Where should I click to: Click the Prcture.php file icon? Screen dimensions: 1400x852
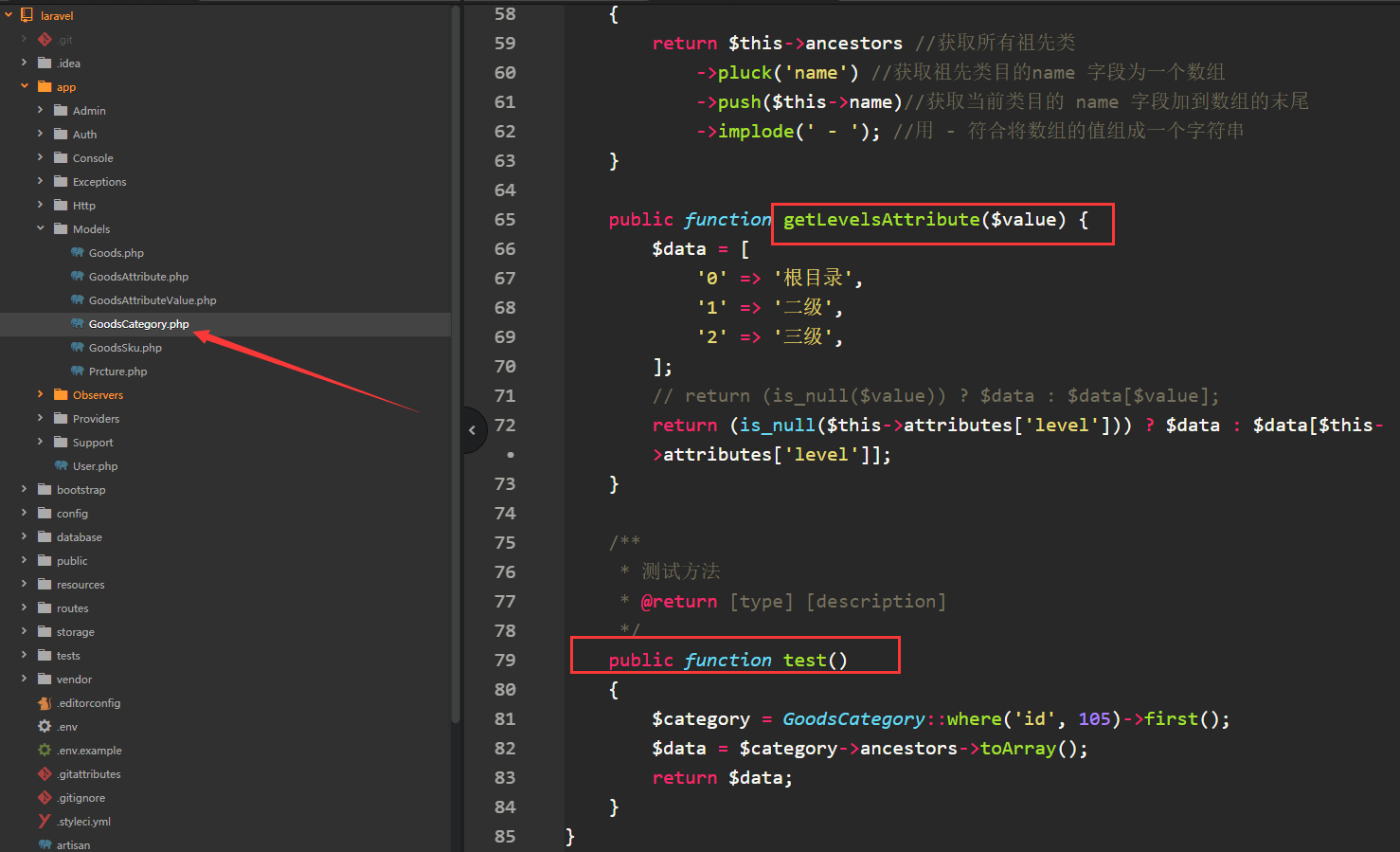pyautogui.click(x=78, y=371)
